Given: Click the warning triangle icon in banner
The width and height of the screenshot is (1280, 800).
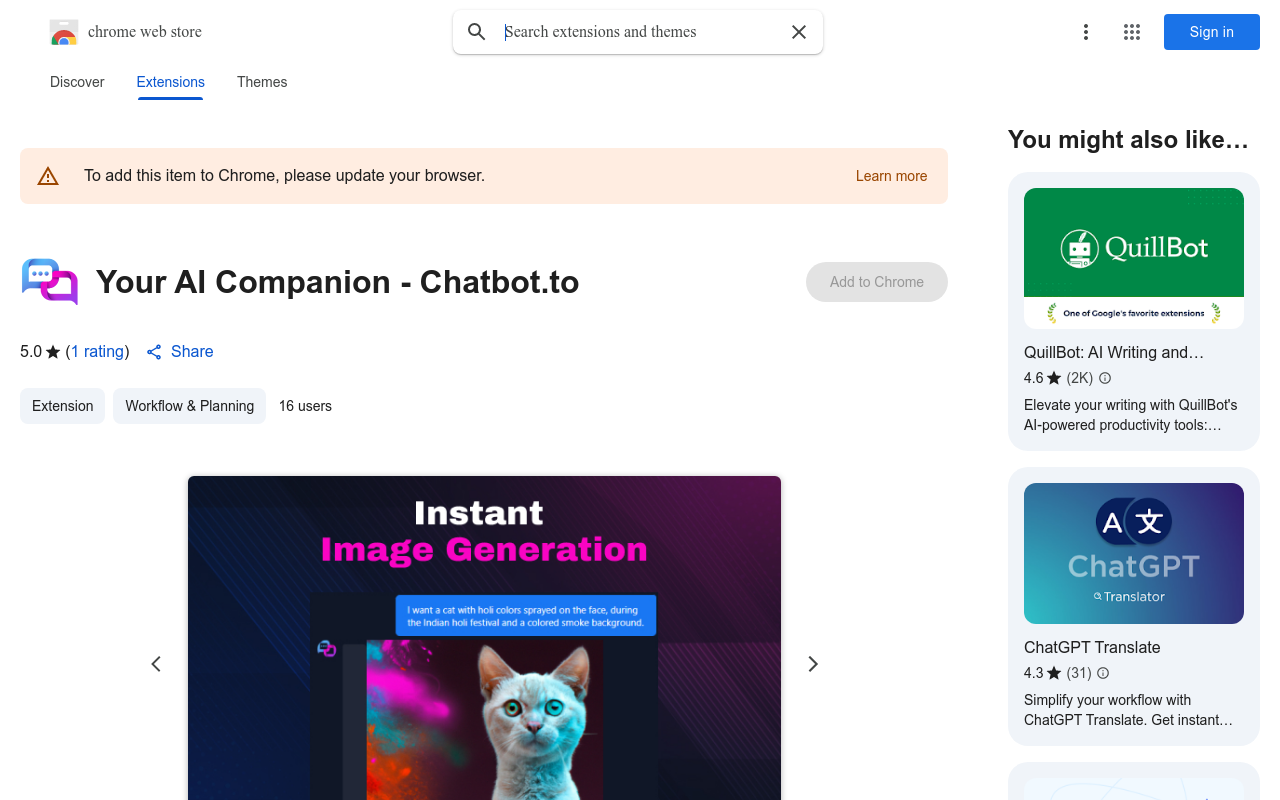Looking at the screenshot, I should pos(48,177).
